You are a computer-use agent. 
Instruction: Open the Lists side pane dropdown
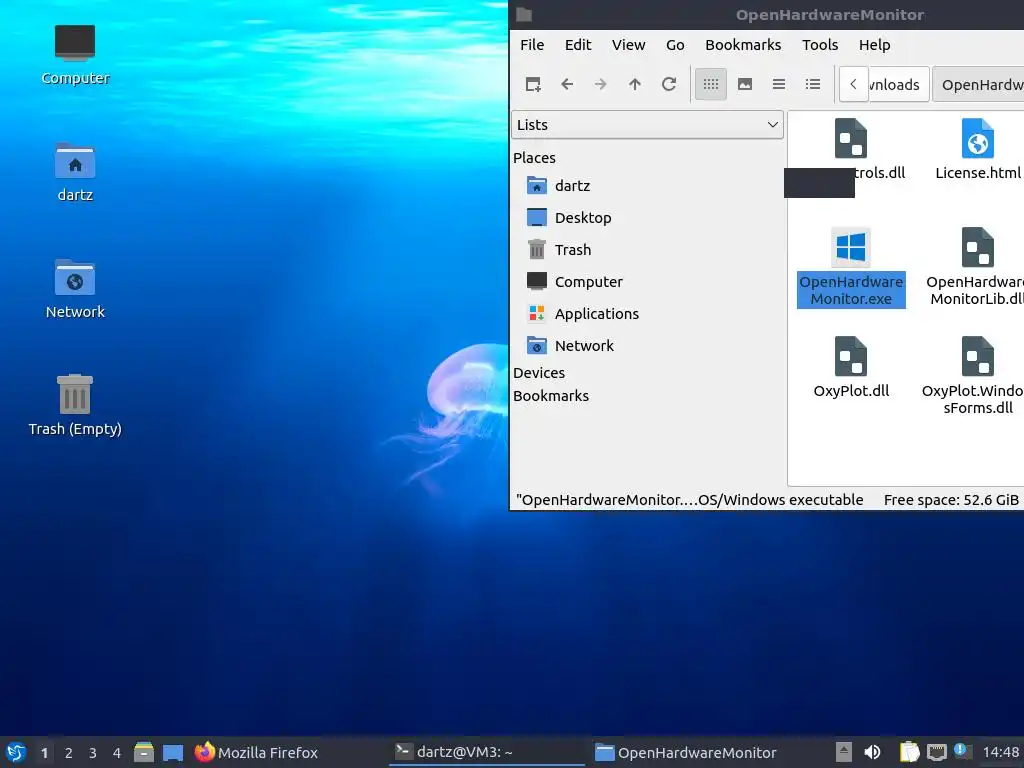click(x=647, y=125)
